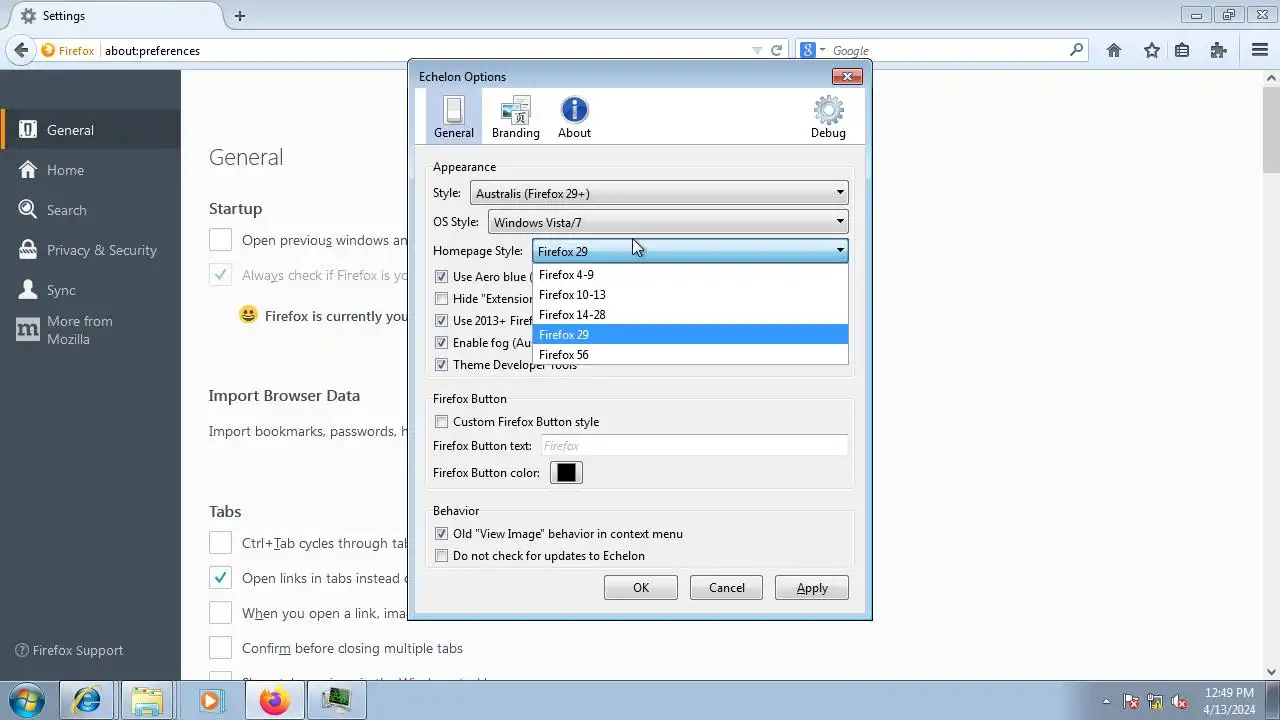Open Windows Media Player taskbar icon

click(210, 701)
